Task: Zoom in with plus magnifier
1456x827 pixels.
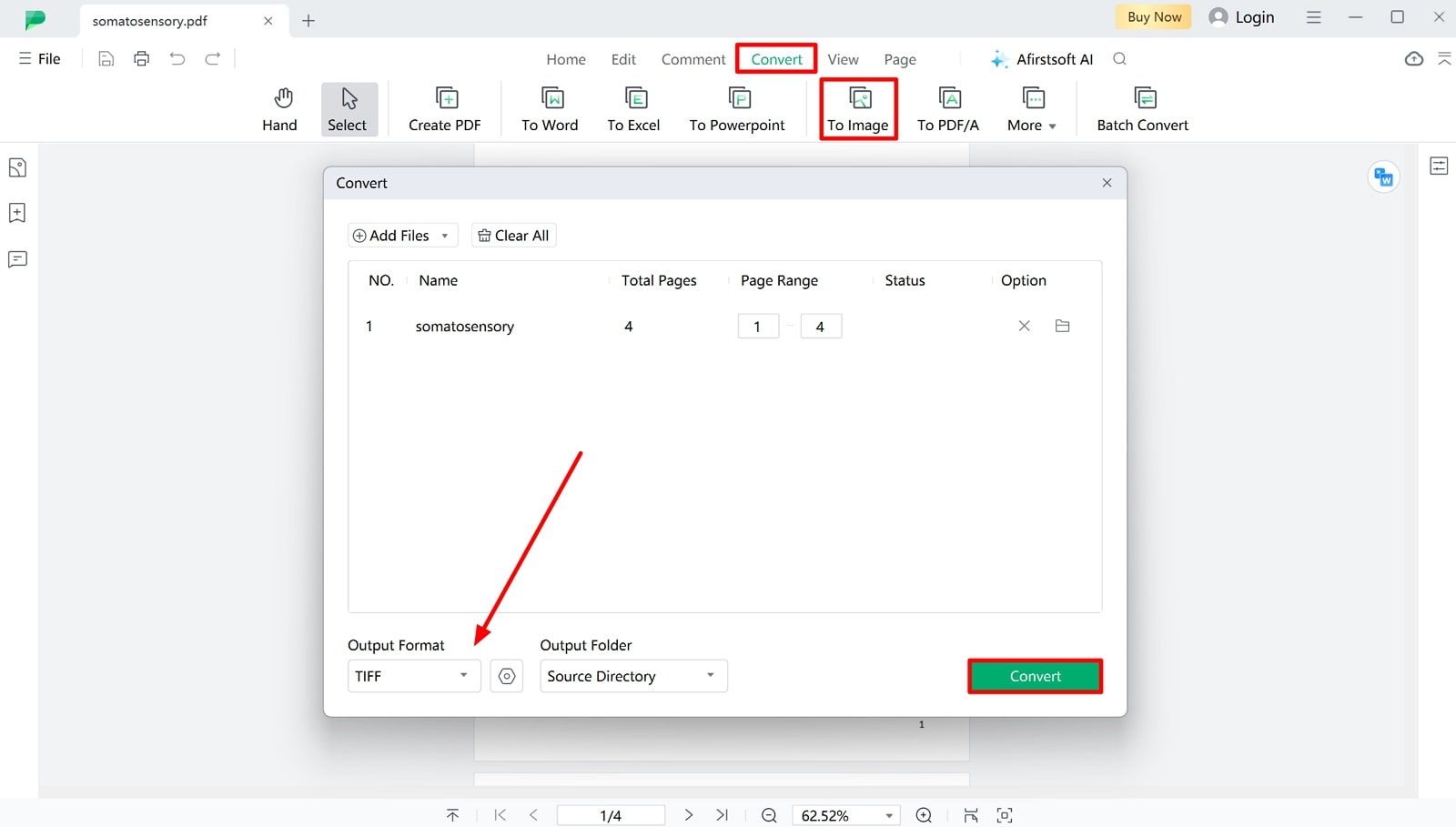Action: pos(924,815)
